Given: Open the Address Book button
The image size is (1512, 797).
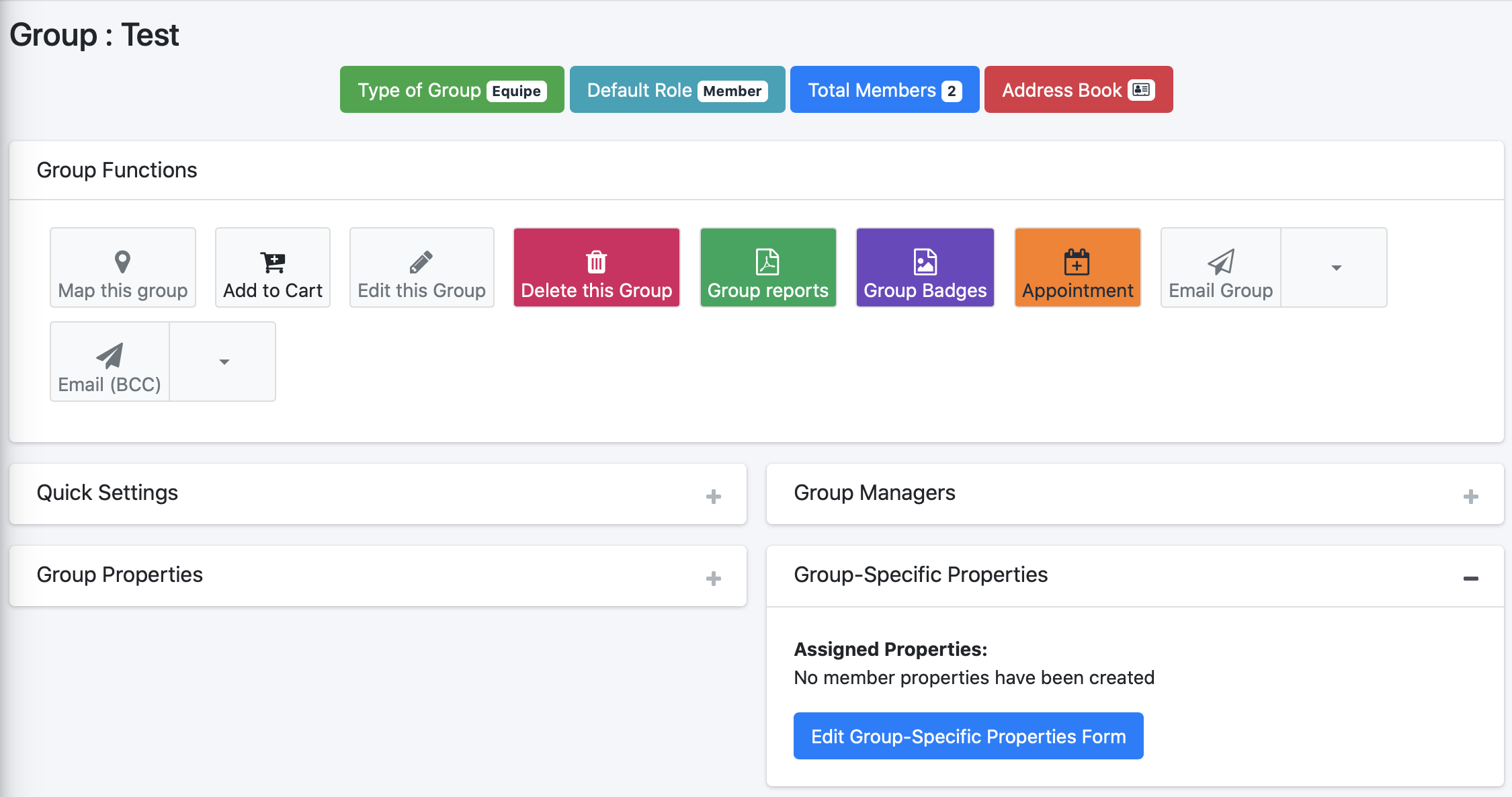Looking at the screenshot, I should (1079, 89).
